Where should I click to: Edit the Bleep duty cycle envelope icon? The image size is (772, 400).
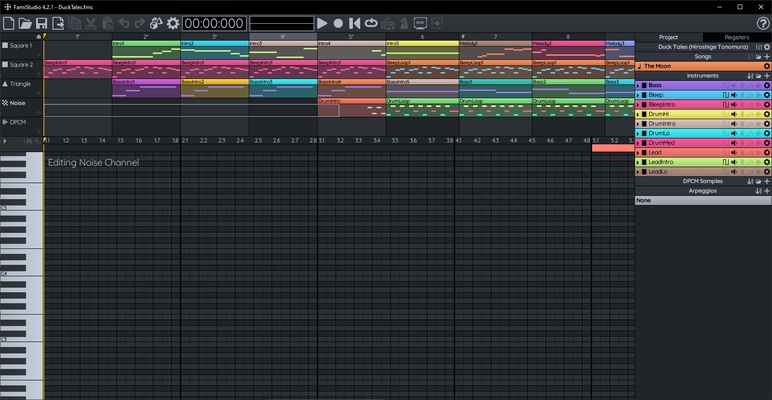point(725,95)
